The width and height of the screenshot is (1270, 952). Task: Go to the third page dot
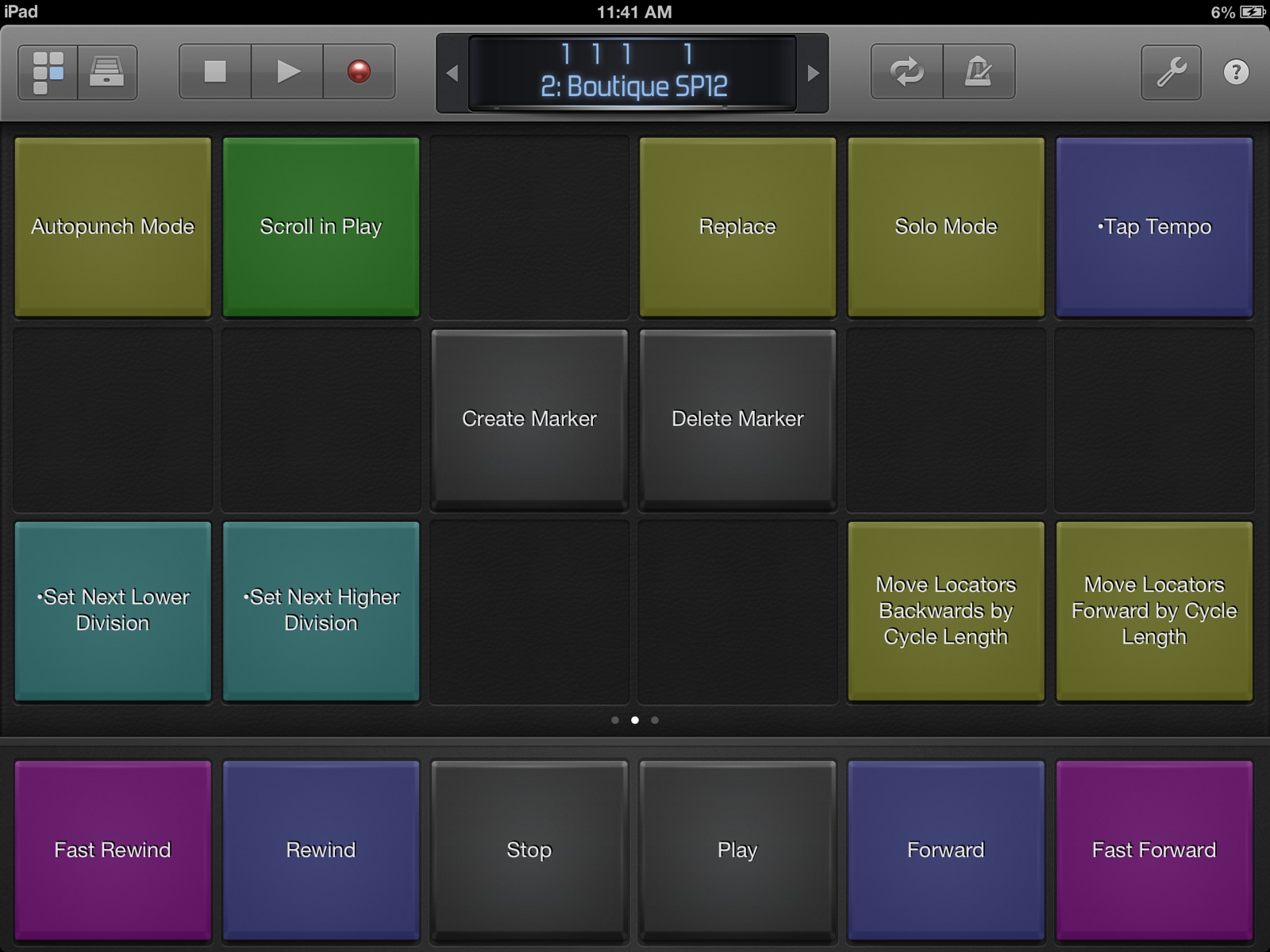(655, 720)
